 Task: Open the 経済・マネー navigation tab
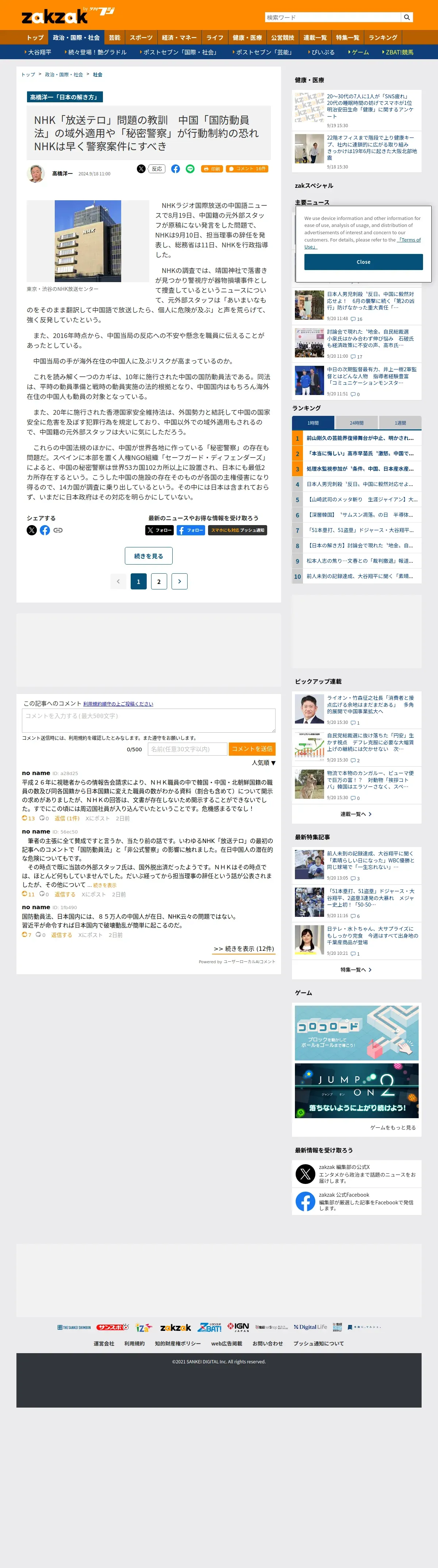pyautogui.click(x=179, y=38)
